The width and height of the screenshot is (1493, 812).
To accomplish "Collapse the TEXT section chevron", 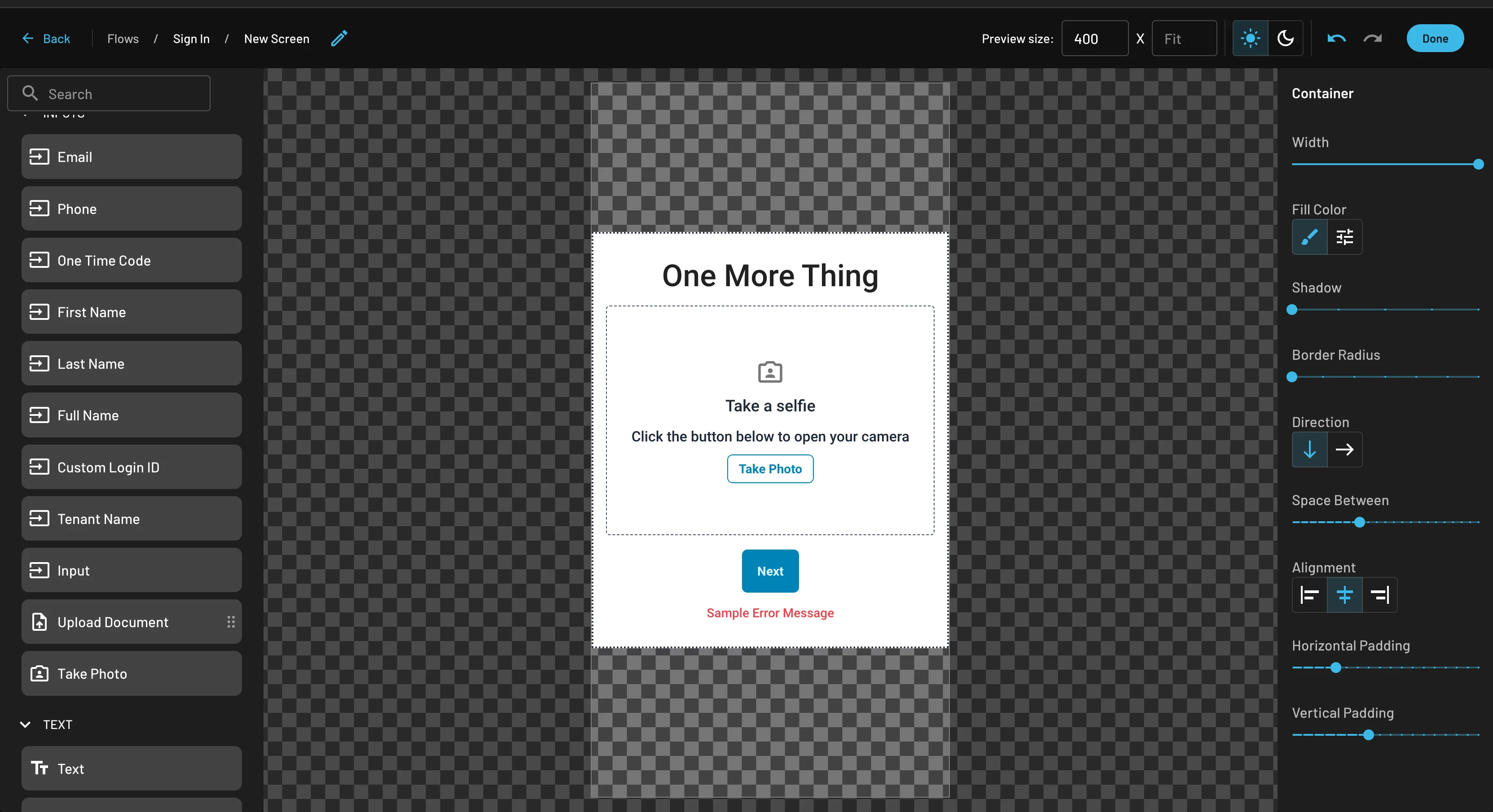I will (26, 725).
